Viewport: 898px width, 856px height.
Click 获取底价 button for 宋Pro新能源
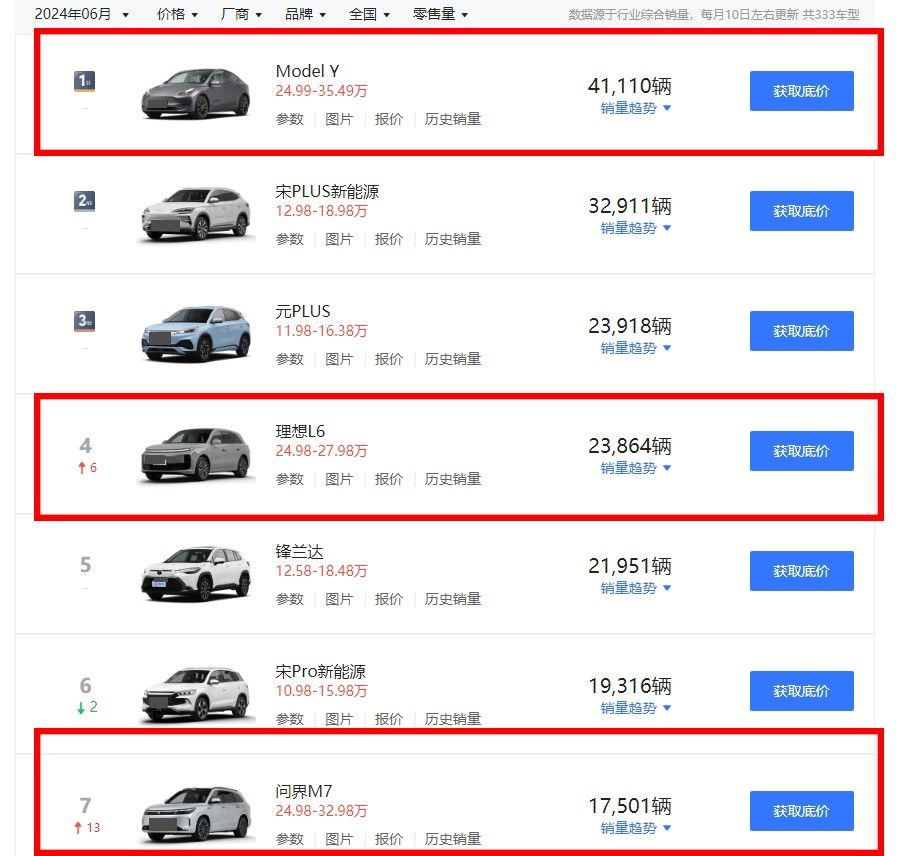click(x=801, y=691)
